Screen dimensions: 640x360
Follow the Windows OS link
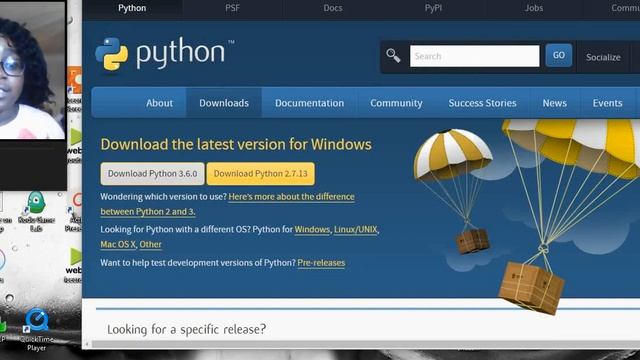point(312,229)
